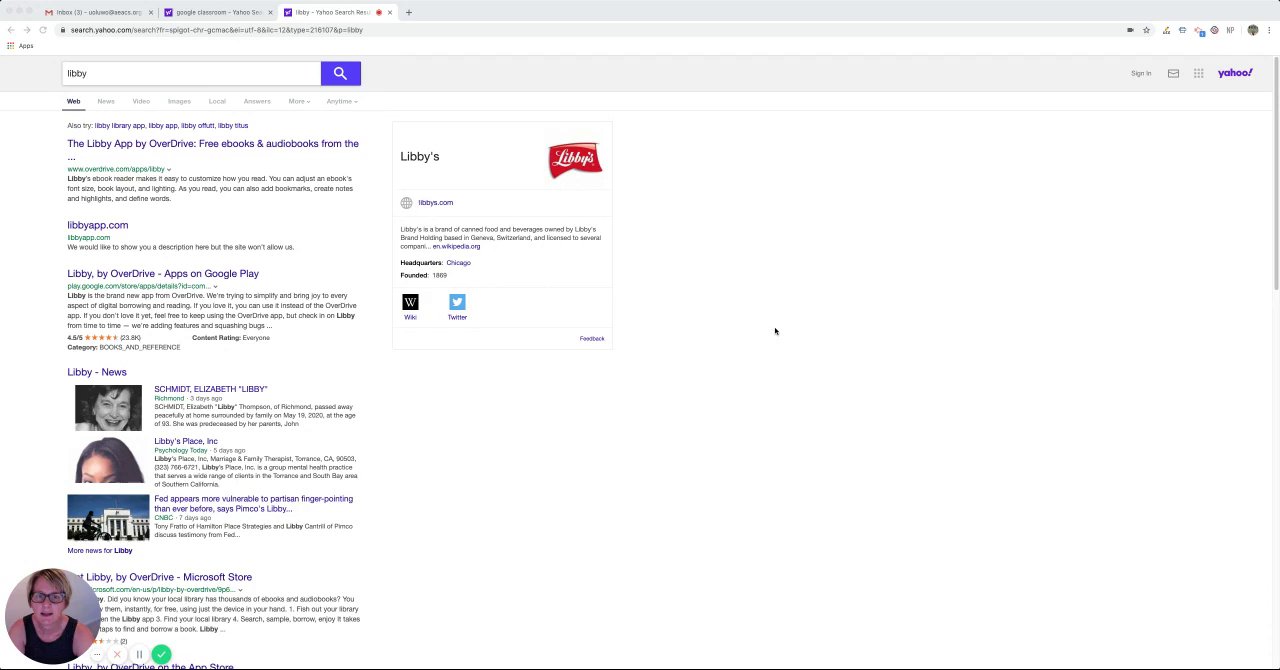
Task: Expand the Anytime time filter dropdown
Action: (x=341, y=101)
